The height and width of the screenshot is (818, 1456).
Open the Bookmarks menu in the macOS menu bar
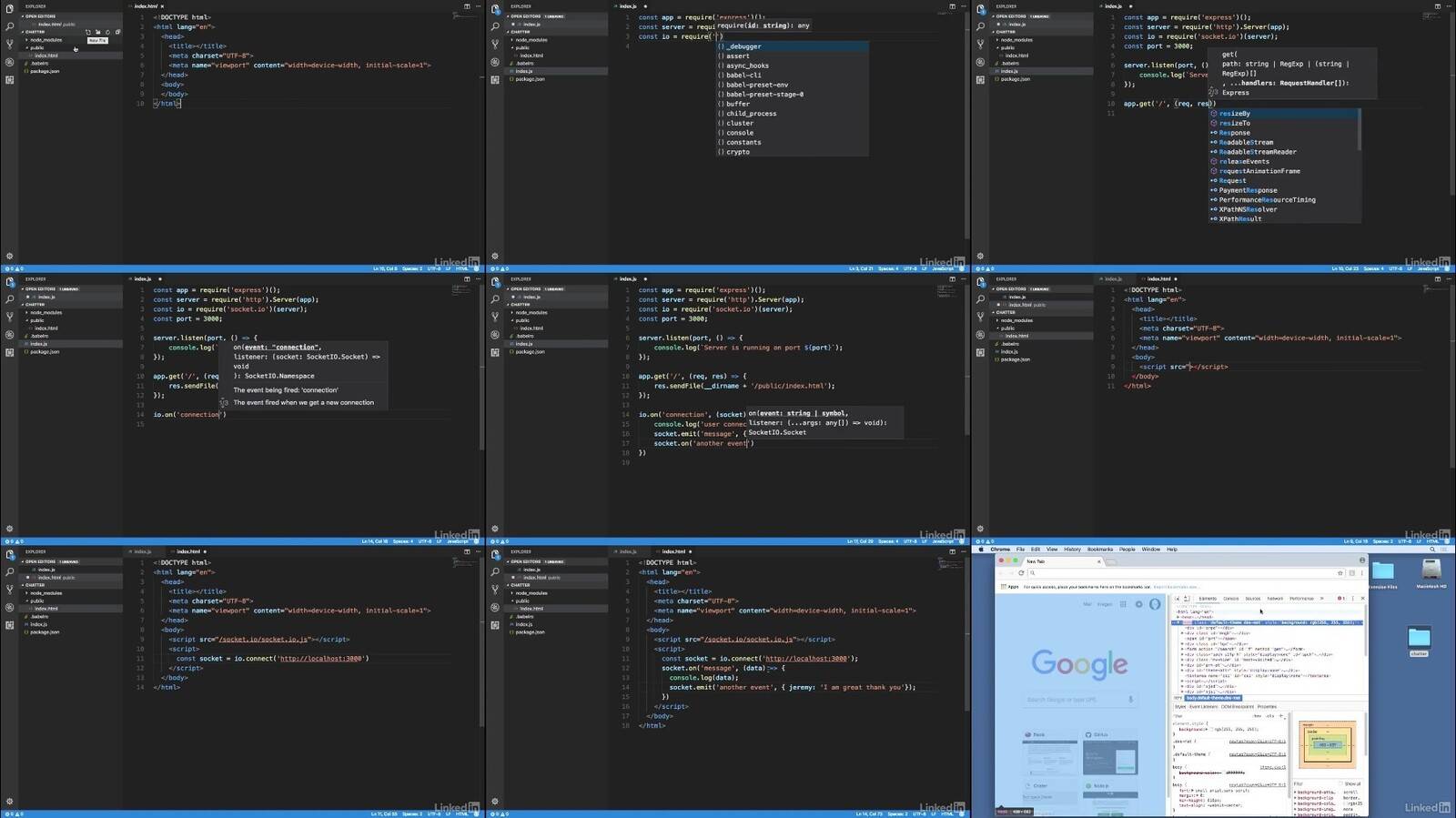tap(1099, 550)
